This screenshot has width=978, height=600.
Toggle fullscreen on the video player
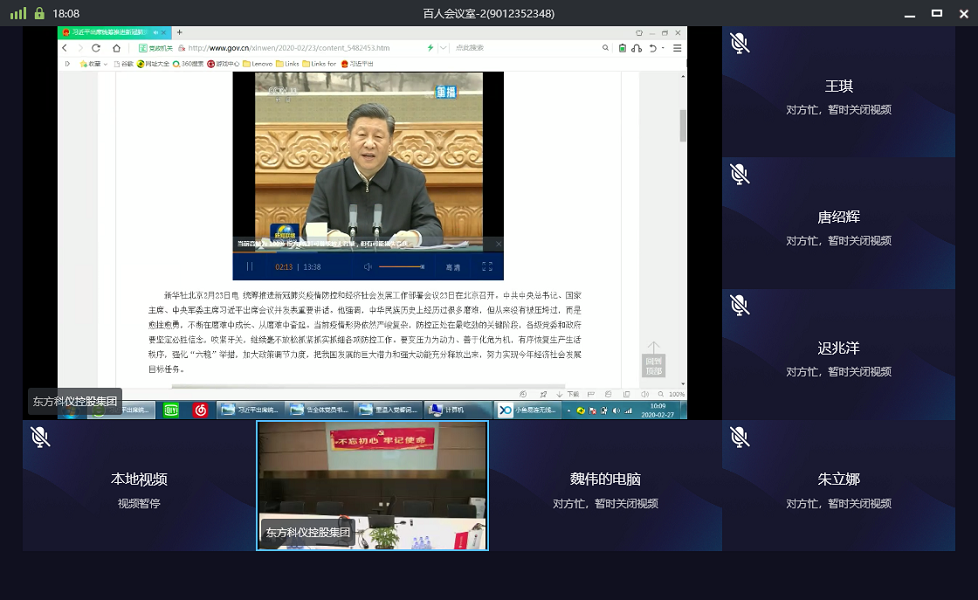[x=487, y=267]
